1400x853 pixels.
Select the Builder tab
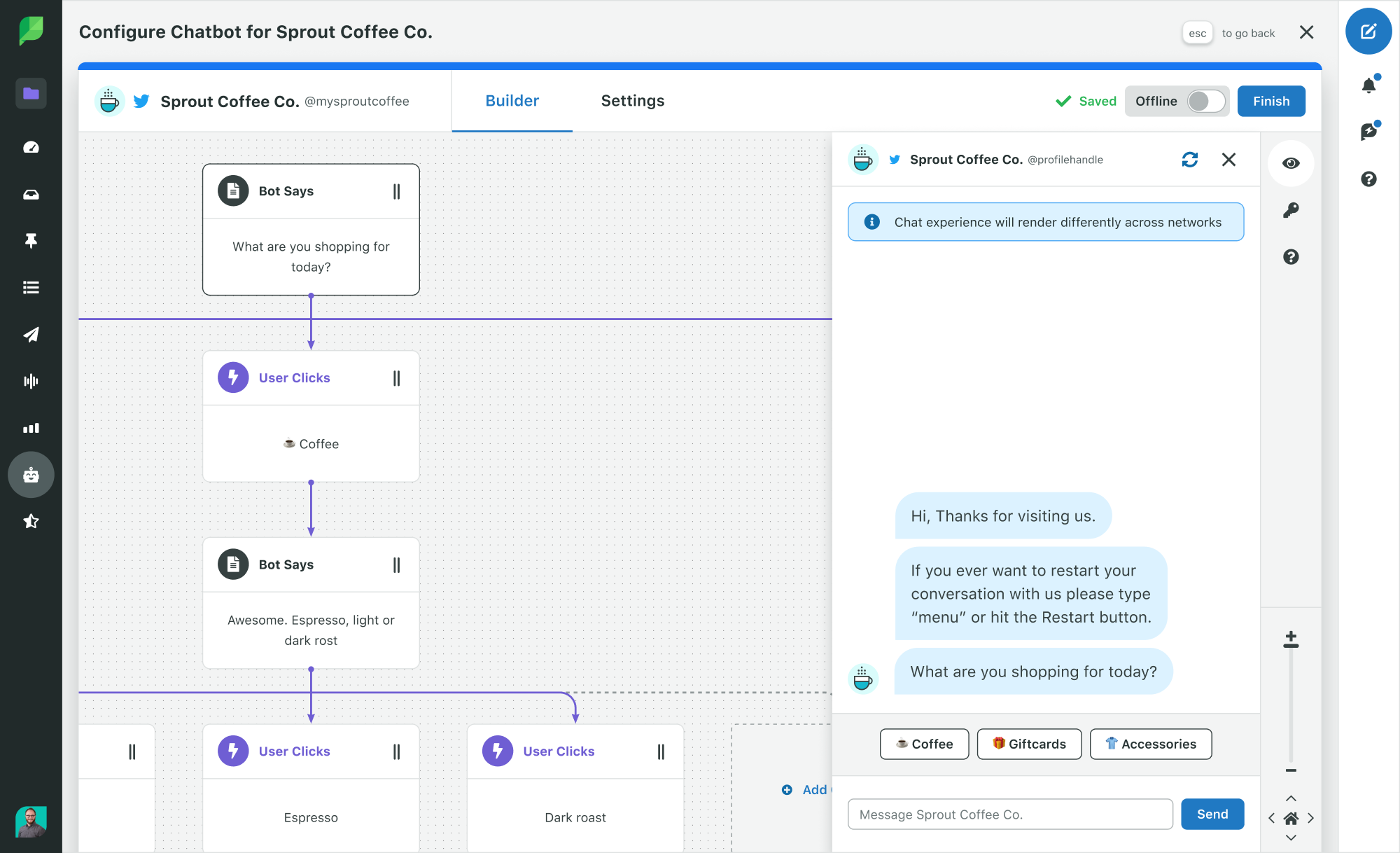[511, 99]
